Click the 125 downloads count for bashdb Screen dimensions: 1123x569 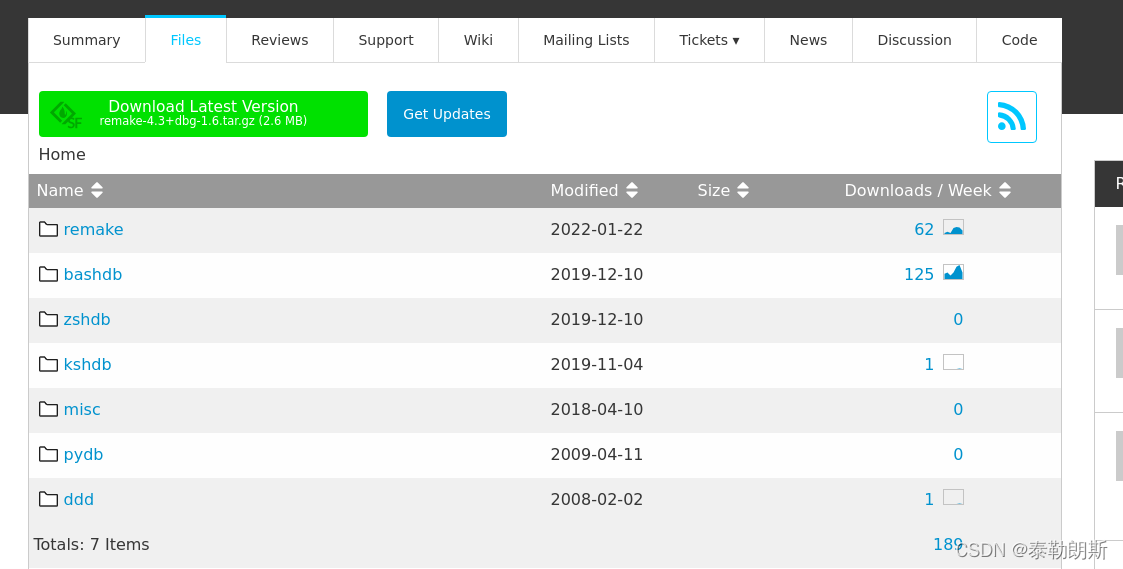919,274
